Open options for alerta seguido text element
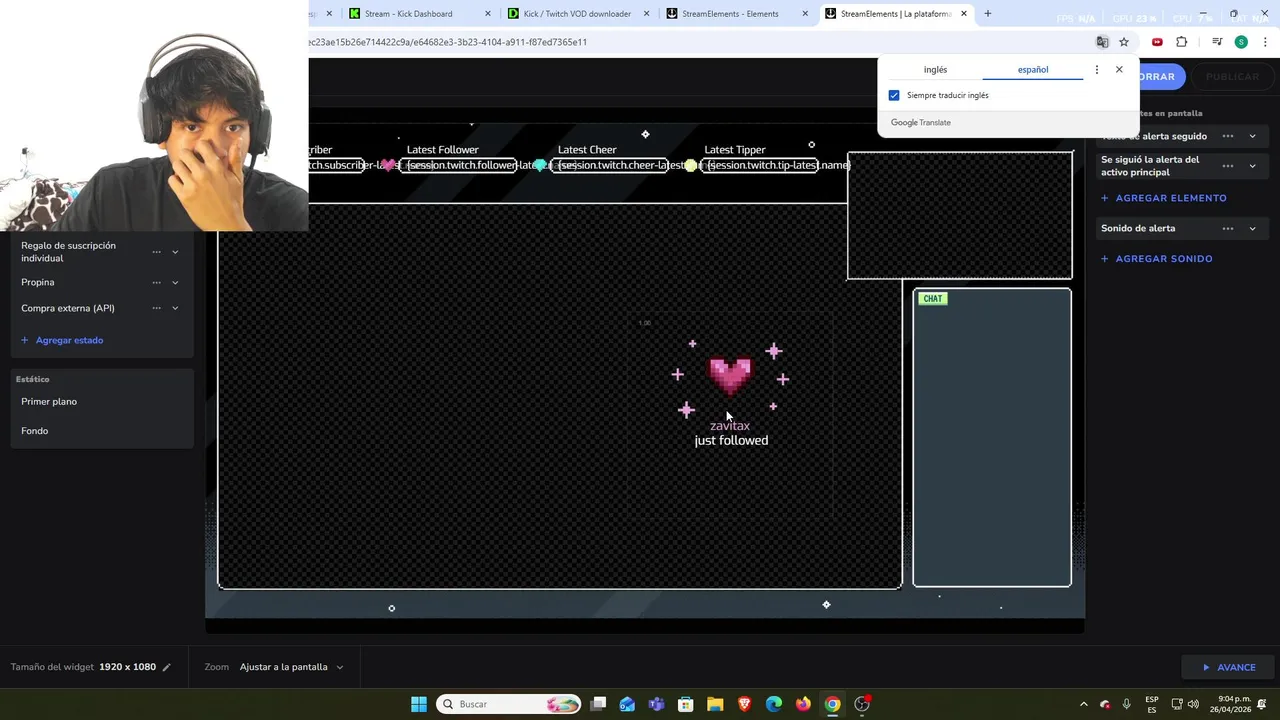Image resolution: width=1280 pixels, height=720 pixels. [1228, 136]
